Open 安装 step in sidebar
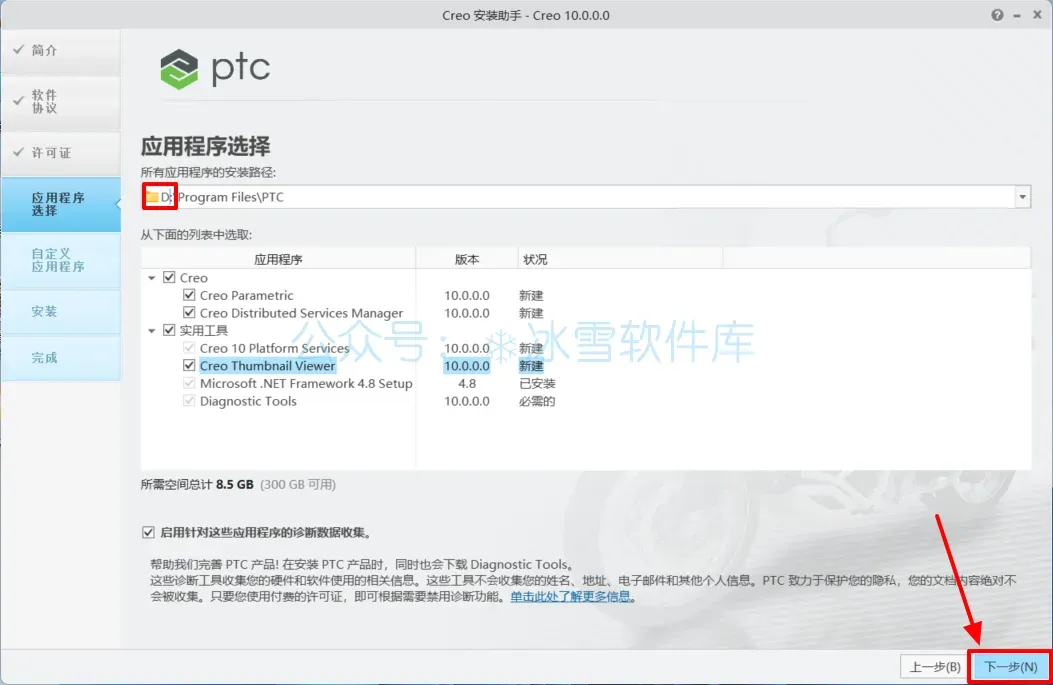This screenshot has width=1053, height=685. click(61, 312)
